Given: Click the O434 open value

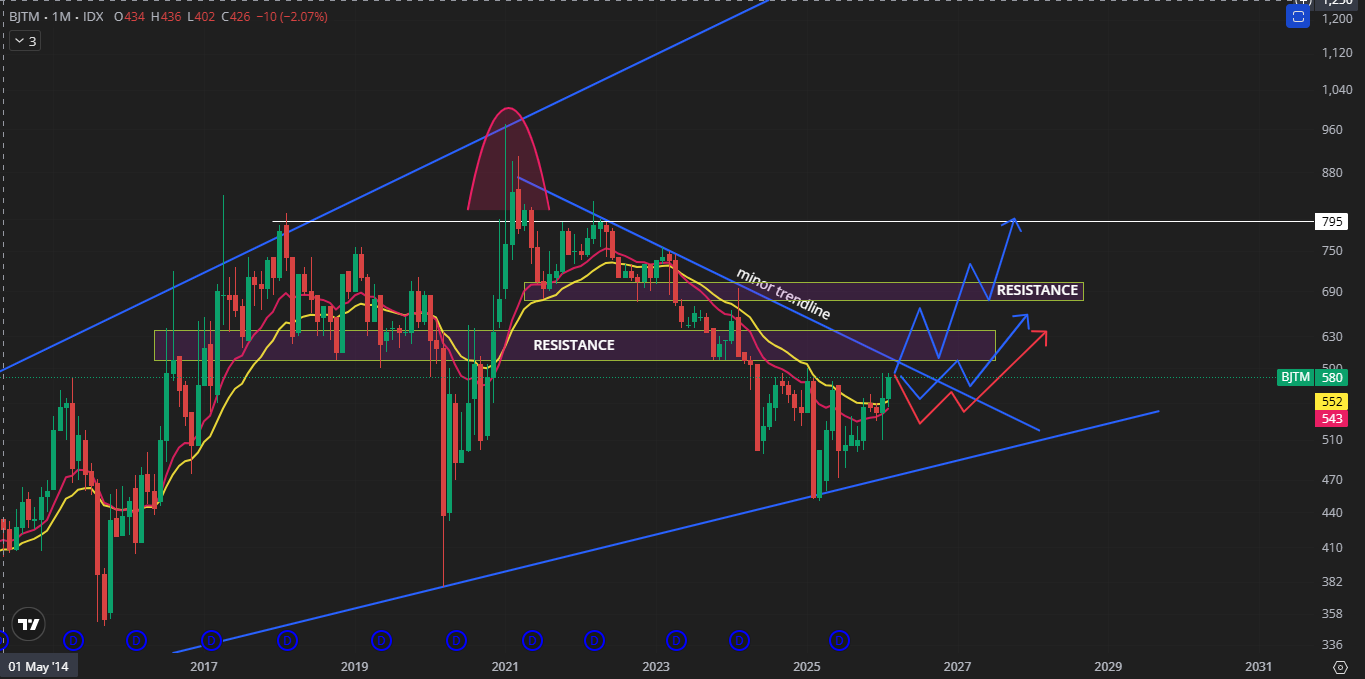Looking at the screenshot, I should [x=128, y=17].
